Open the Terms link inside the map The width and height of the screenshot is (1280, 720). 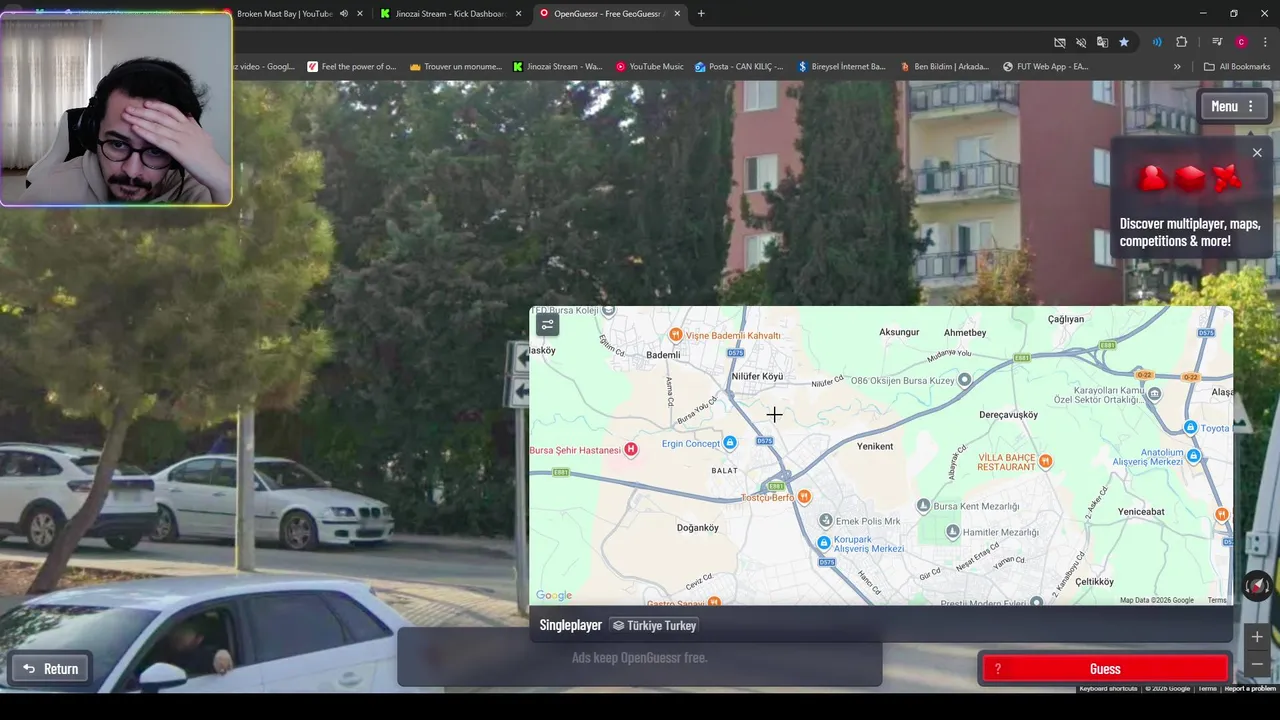pos(1217,600)
